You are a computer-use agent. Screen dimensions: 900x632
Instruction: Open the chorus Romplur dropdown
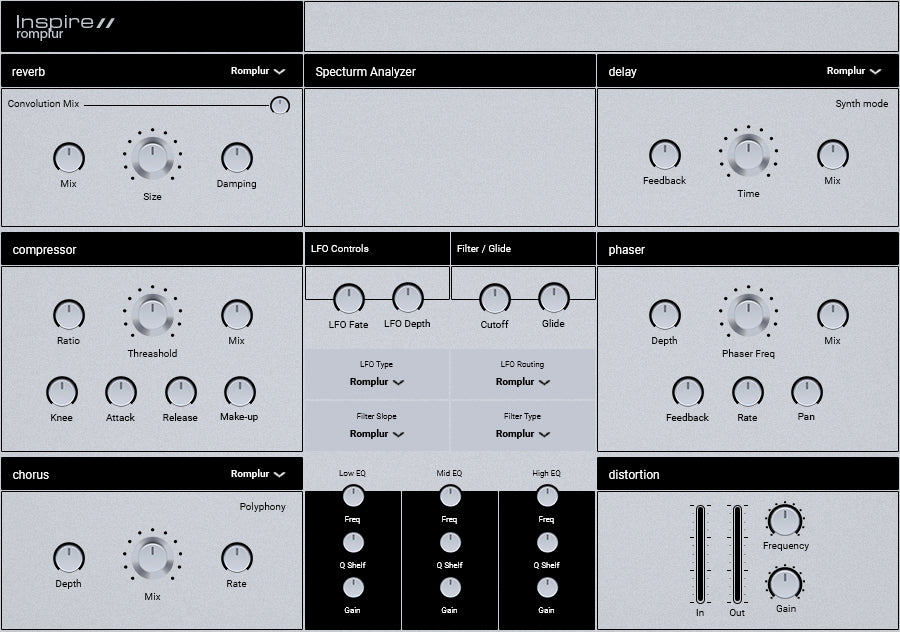[x=258, y=474]
